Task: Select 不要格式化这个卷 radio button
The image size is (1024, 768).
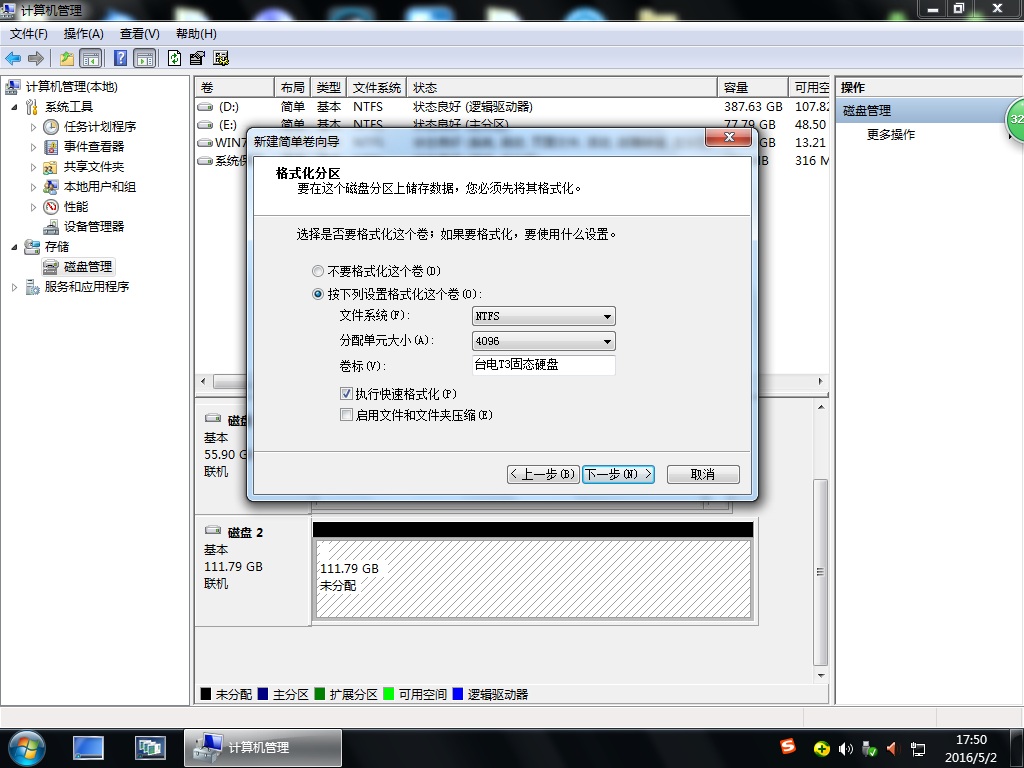Action: tap(318, 271)
